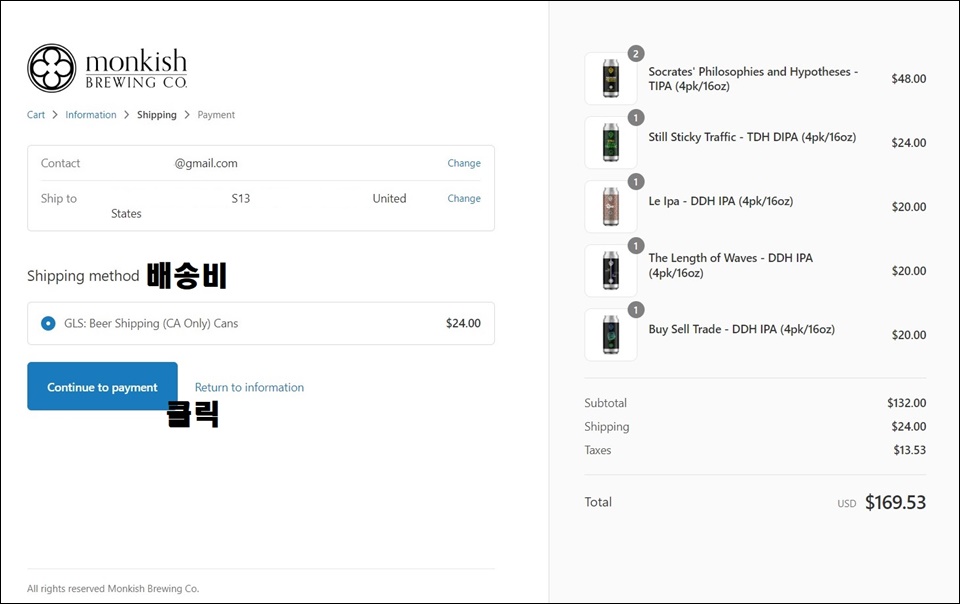Click the Buy Sell Trade $20.00 price
Screen dimensions: 960x604
click(x=909, y=335)
